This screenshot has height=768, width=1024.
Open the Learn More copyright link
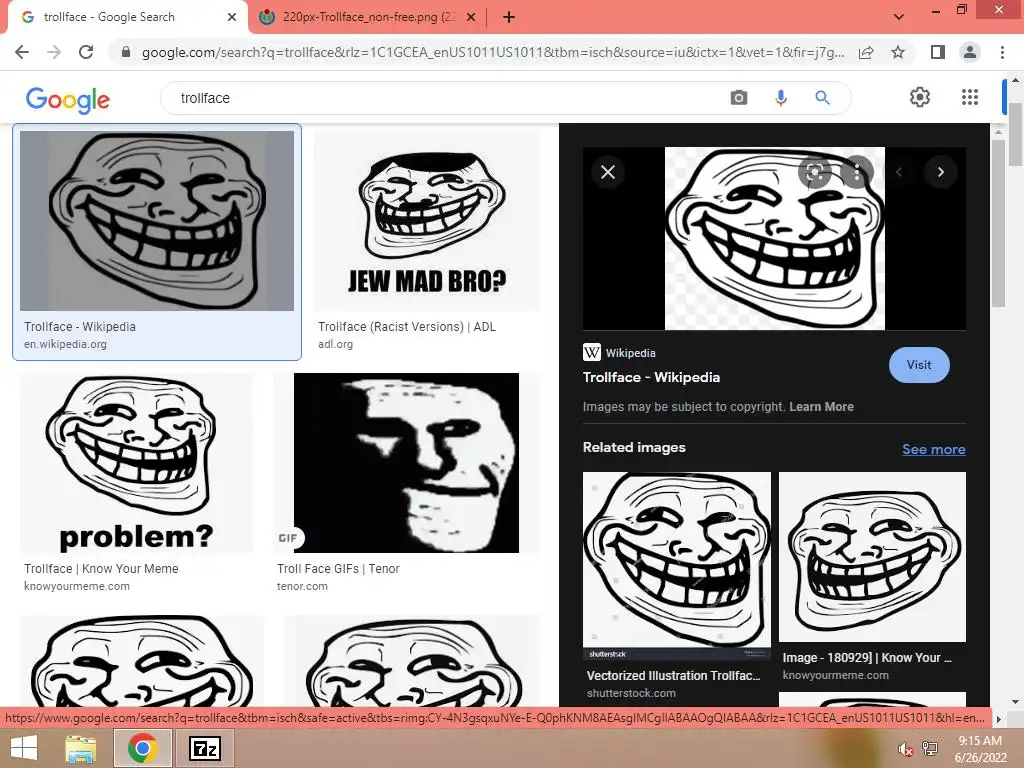coord(821,407)
